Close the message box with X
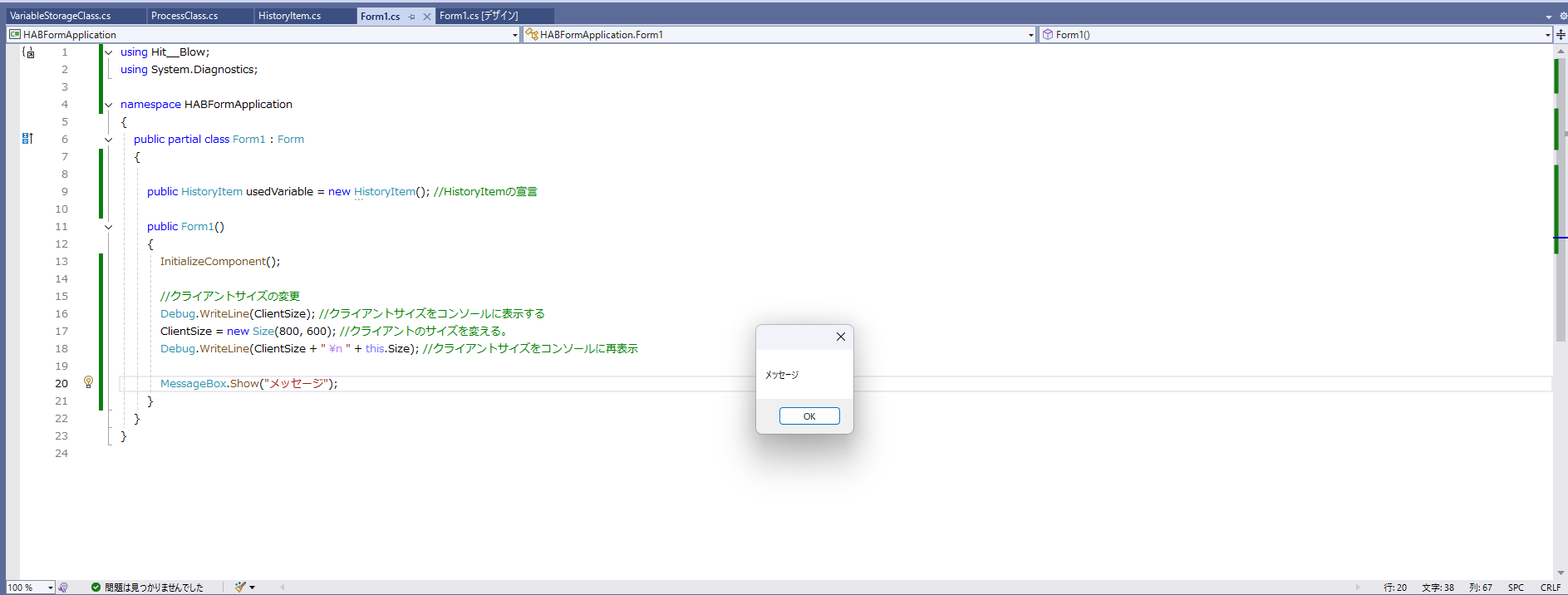 click(x=840, y=337)
